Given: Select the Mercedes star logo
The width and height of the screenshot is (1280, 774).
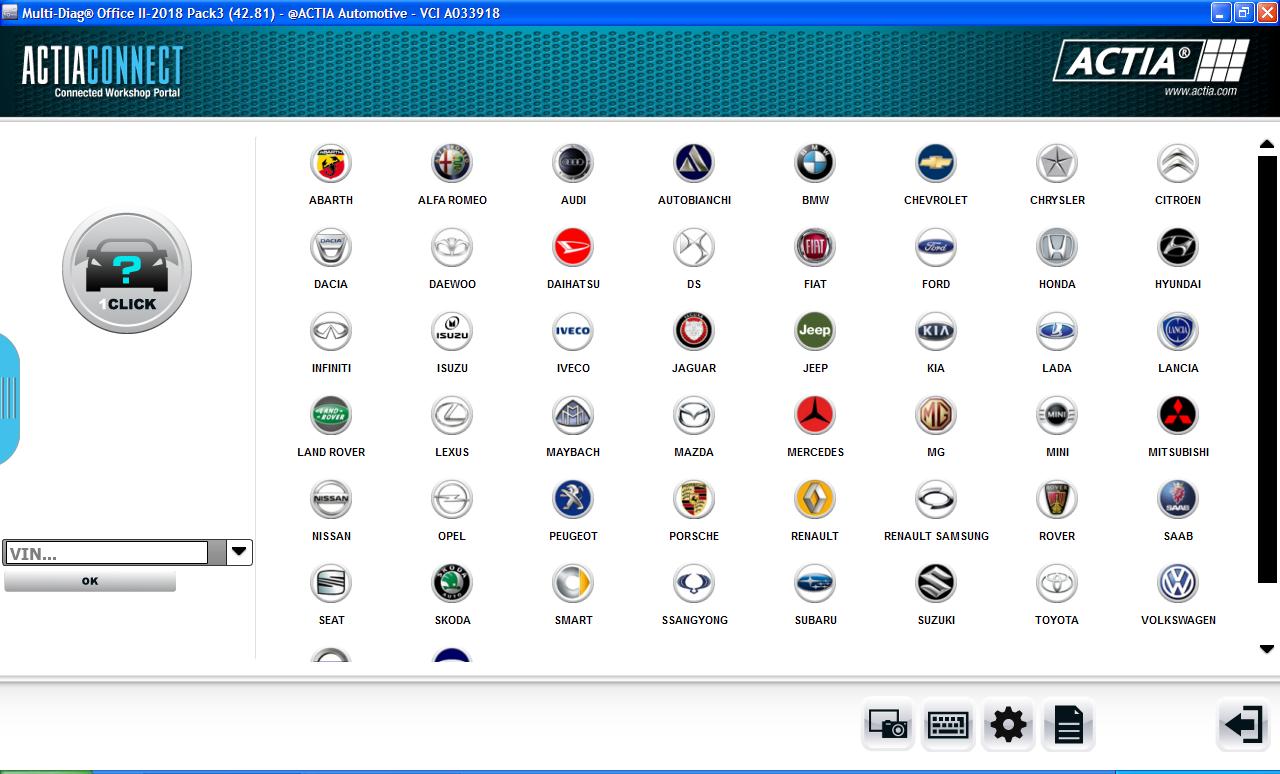Looking at the screenshot, I should (x=815, y=415).
